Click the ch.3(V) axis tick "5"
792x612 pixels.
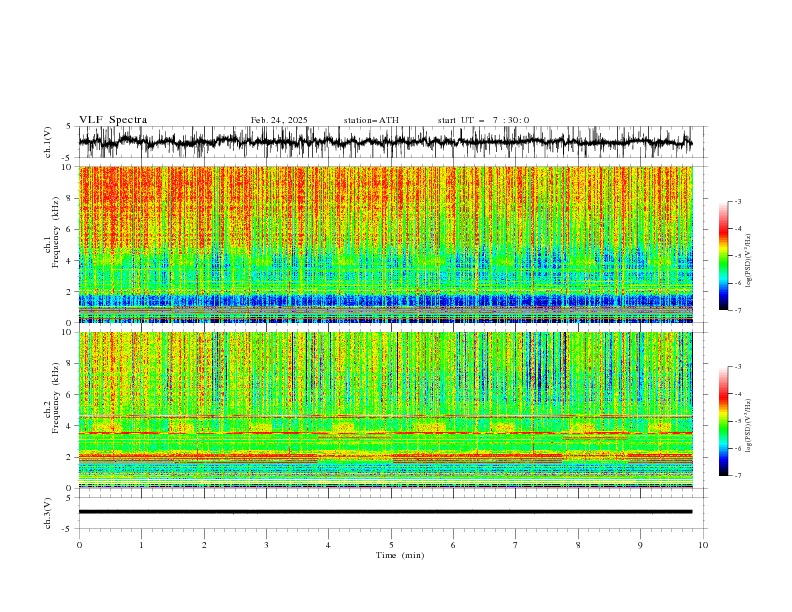(x=69, y=498)
